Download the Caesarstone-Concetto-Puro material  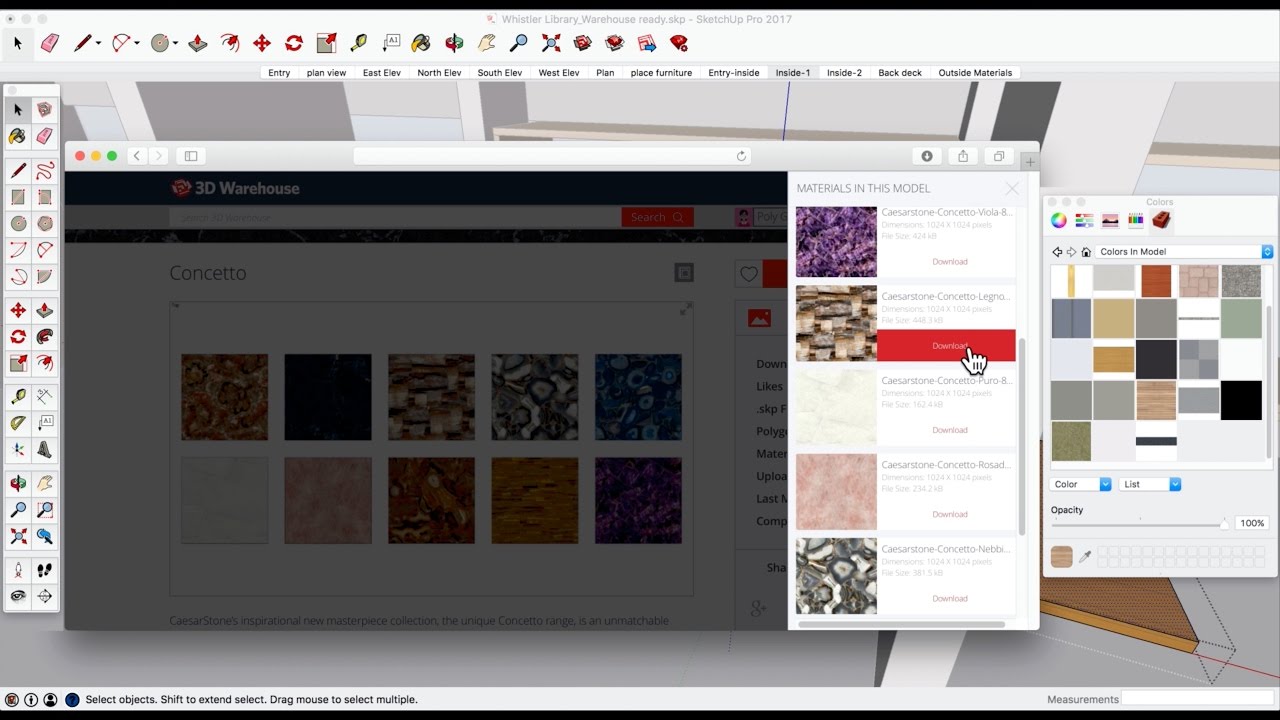[949, 430]
